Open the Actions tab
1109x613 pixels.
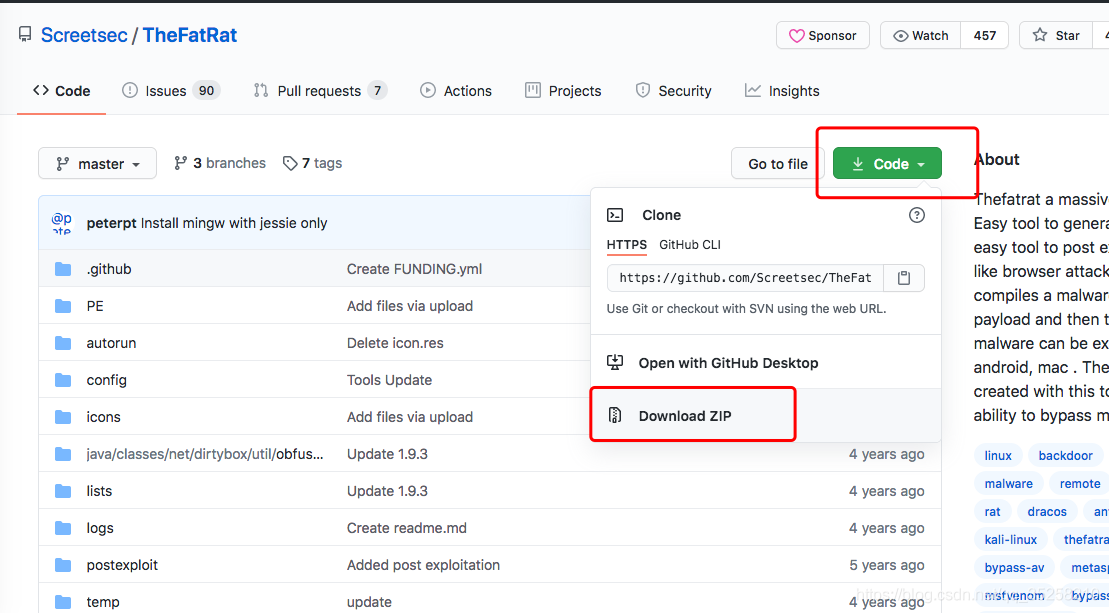[x=455, y=91]
